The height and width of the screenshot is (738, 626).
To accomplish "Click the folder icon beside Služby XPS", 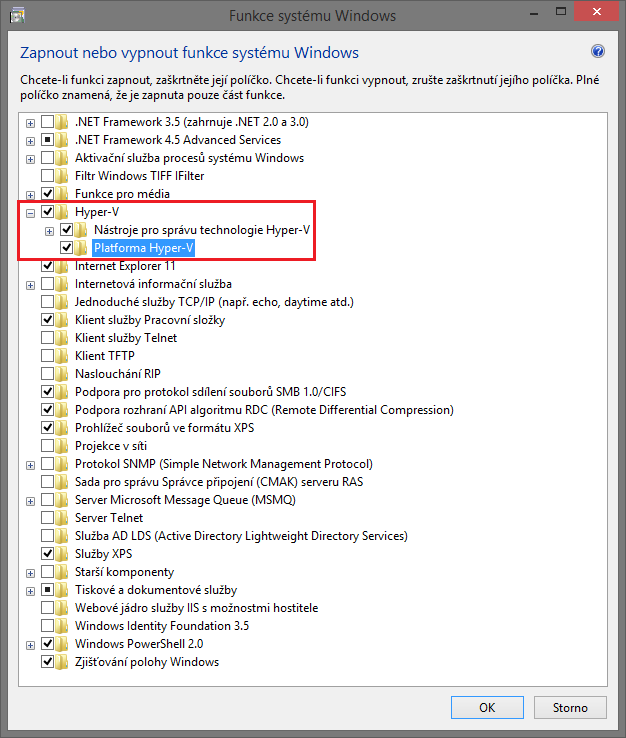I will point(64,554).
